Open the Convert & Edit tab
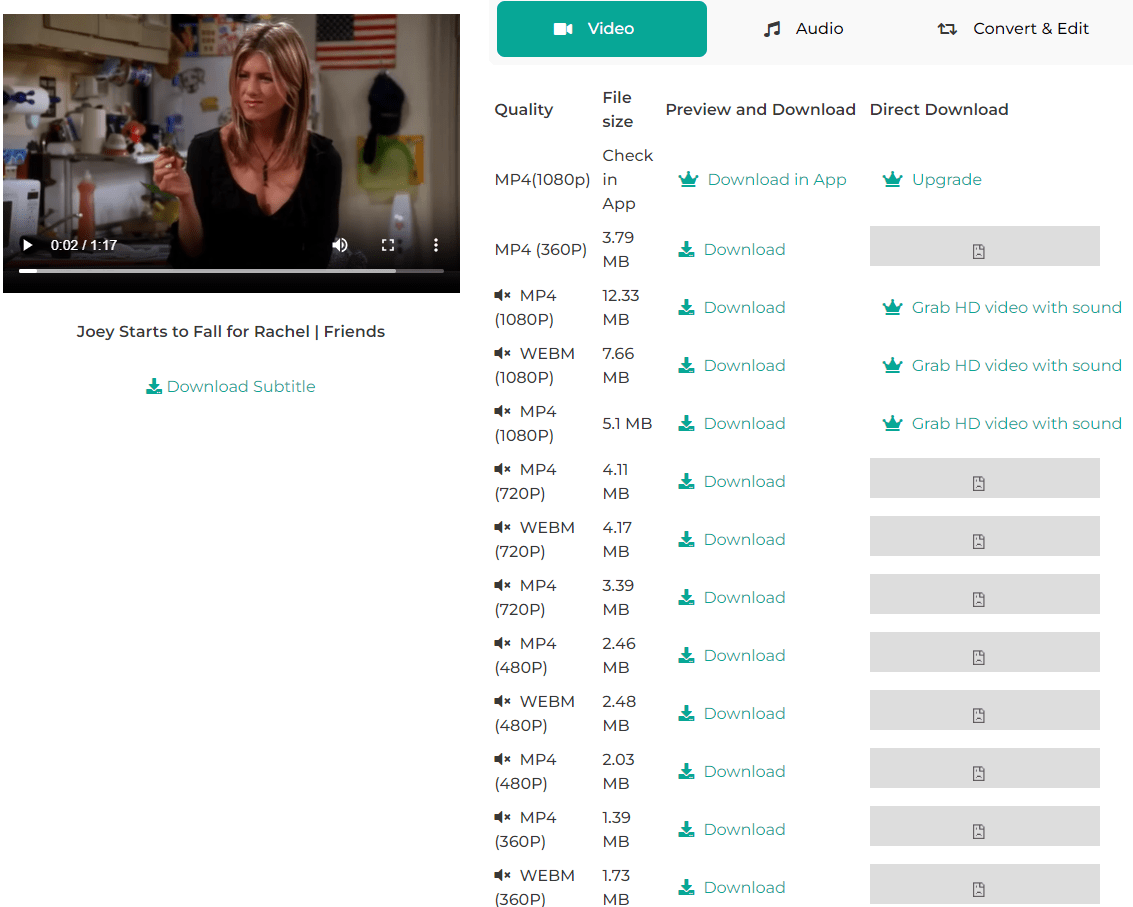The height and width of the screenshot is (907, 1133). point(1013,29)
